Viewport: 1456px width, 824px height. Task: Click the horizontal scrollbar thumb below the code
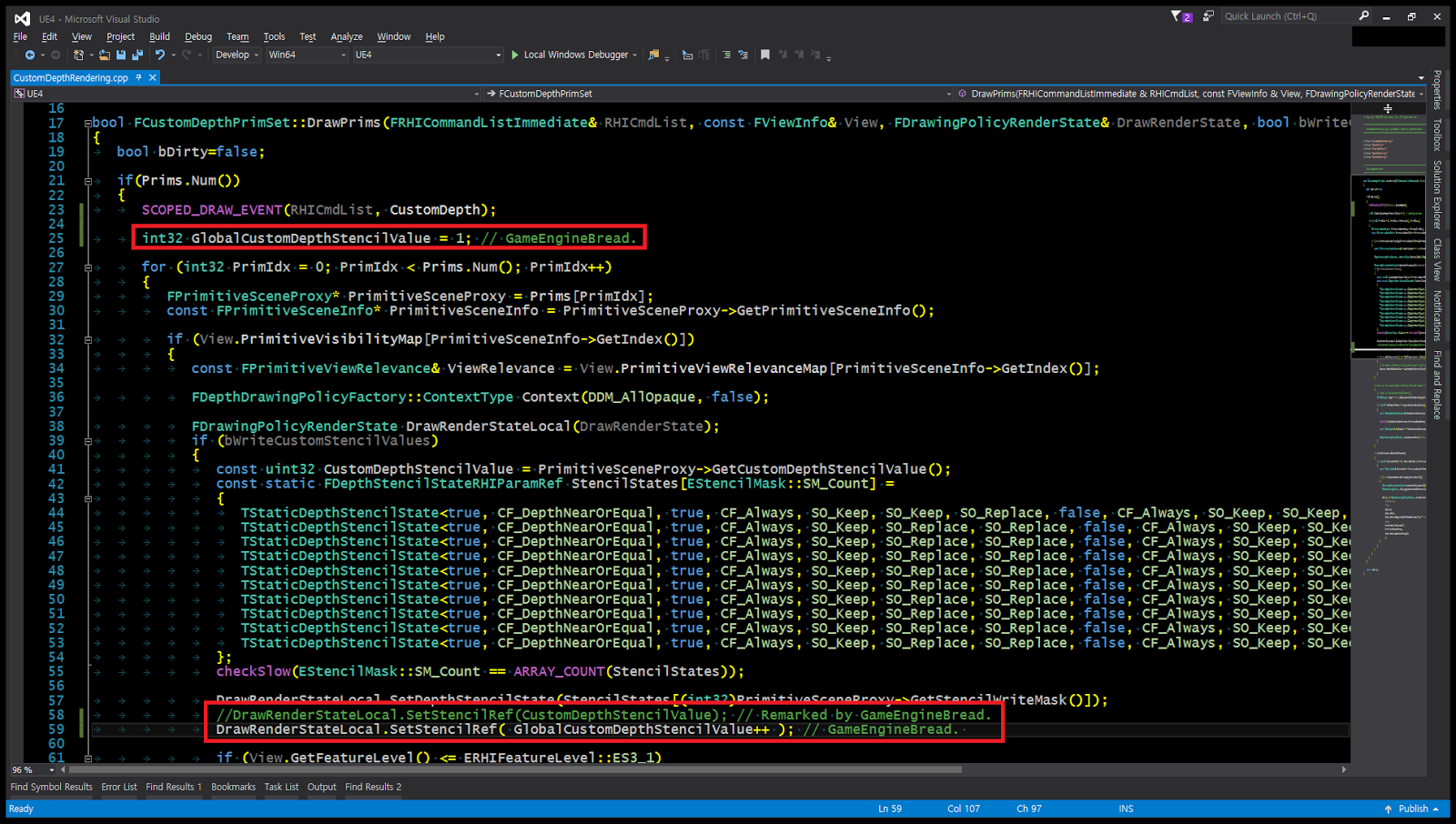click(x=514, y=769)
